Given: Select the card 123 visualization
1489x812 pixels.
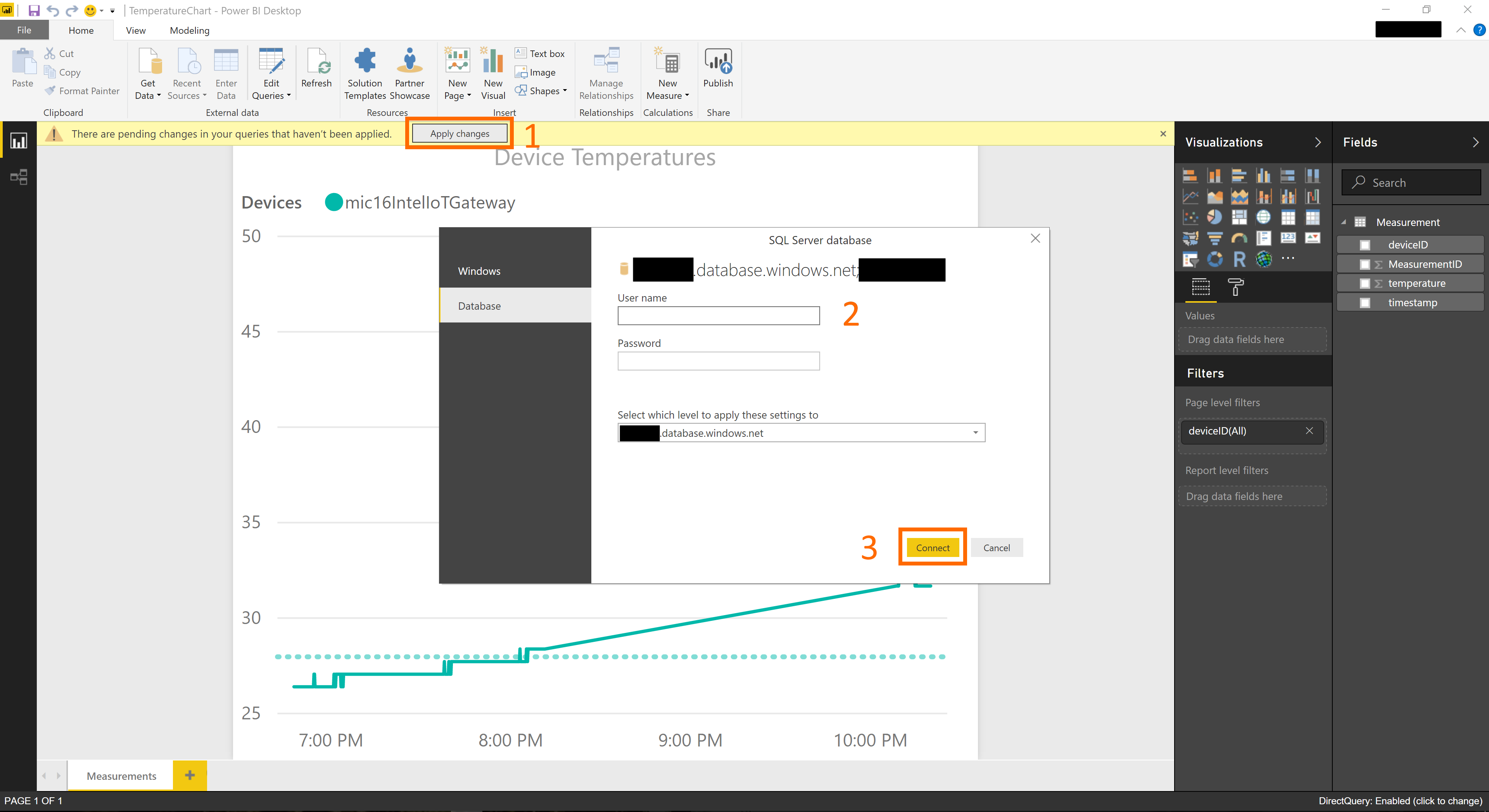Looking at the screenshot, I should (1288, 238).
